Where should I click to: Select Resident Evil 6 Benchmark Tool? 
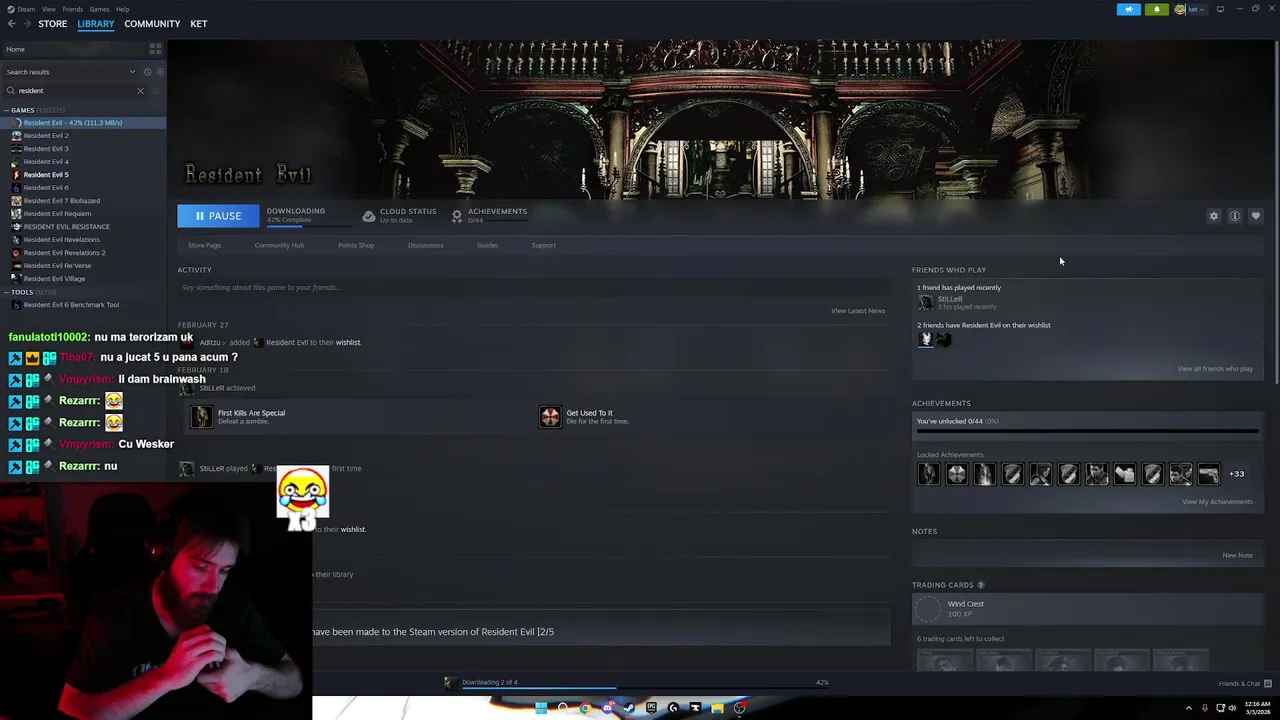[71, 304]
